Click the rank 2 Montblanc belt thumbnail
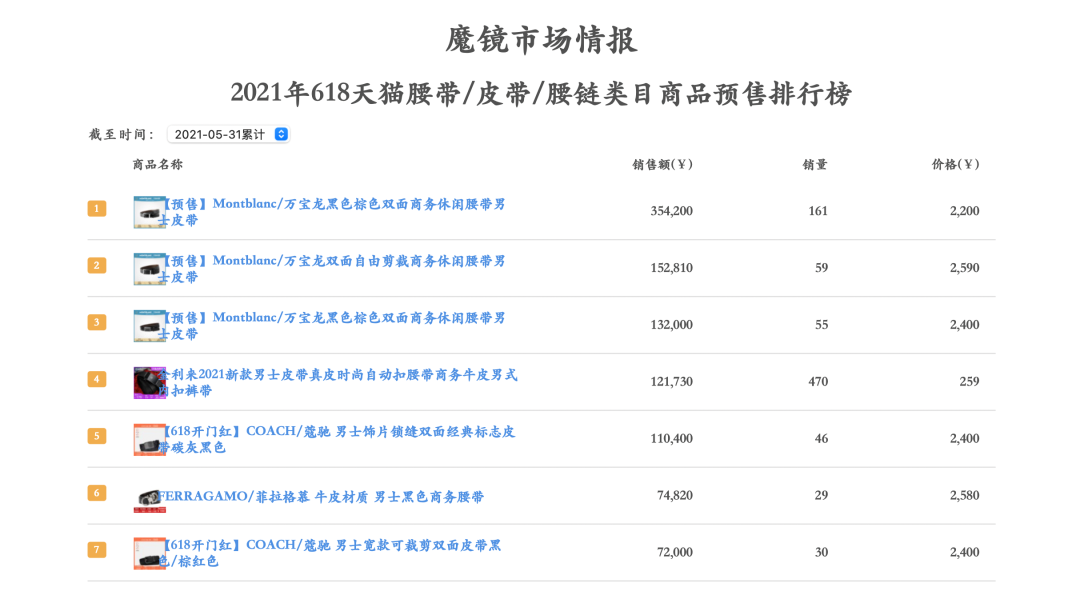 [149, 269]
